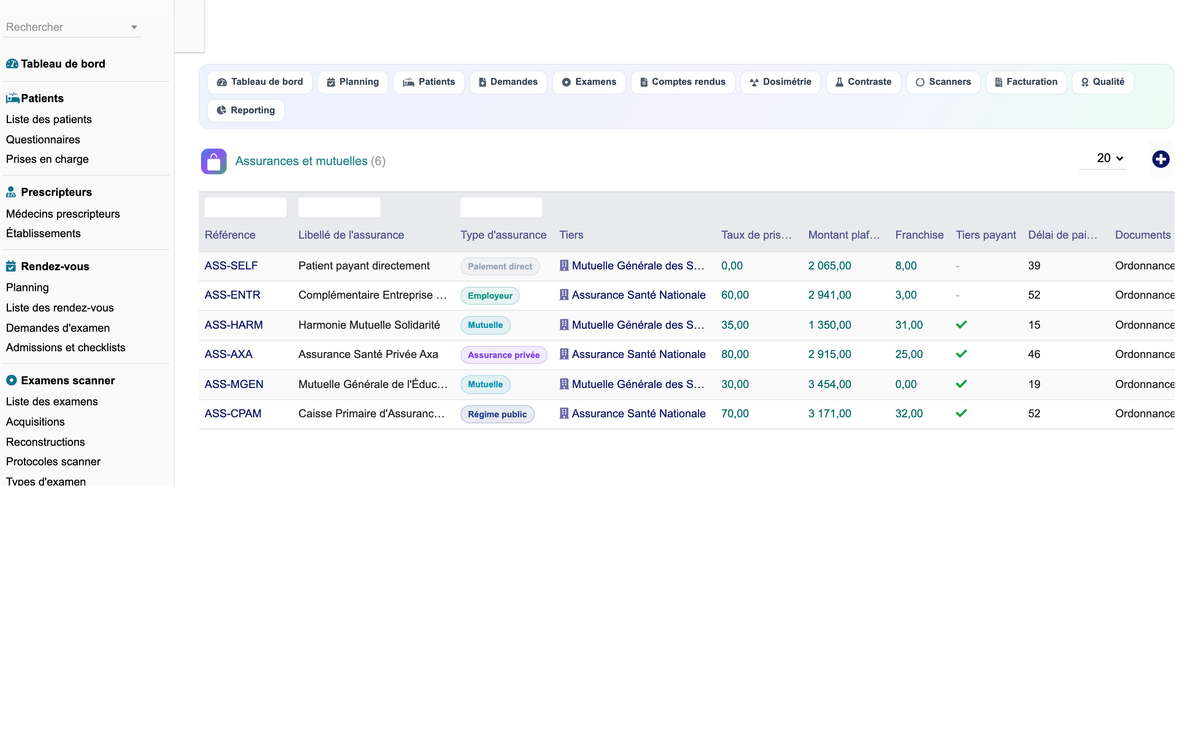Click building icon in the ASS-SELF row

564,266
